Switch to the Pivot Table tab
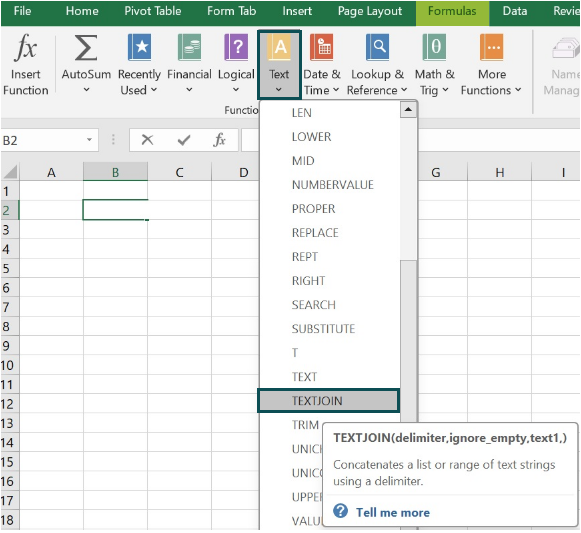This screenshot has height=533, width=581. (153, 11)
